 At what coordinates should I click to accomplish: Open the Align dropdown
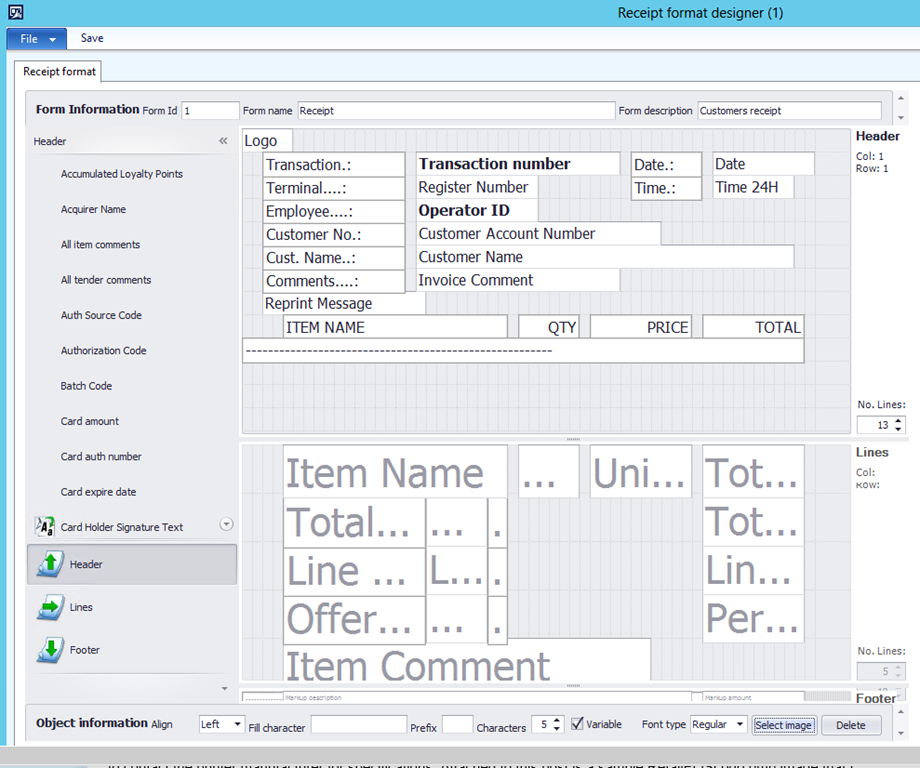237,724
